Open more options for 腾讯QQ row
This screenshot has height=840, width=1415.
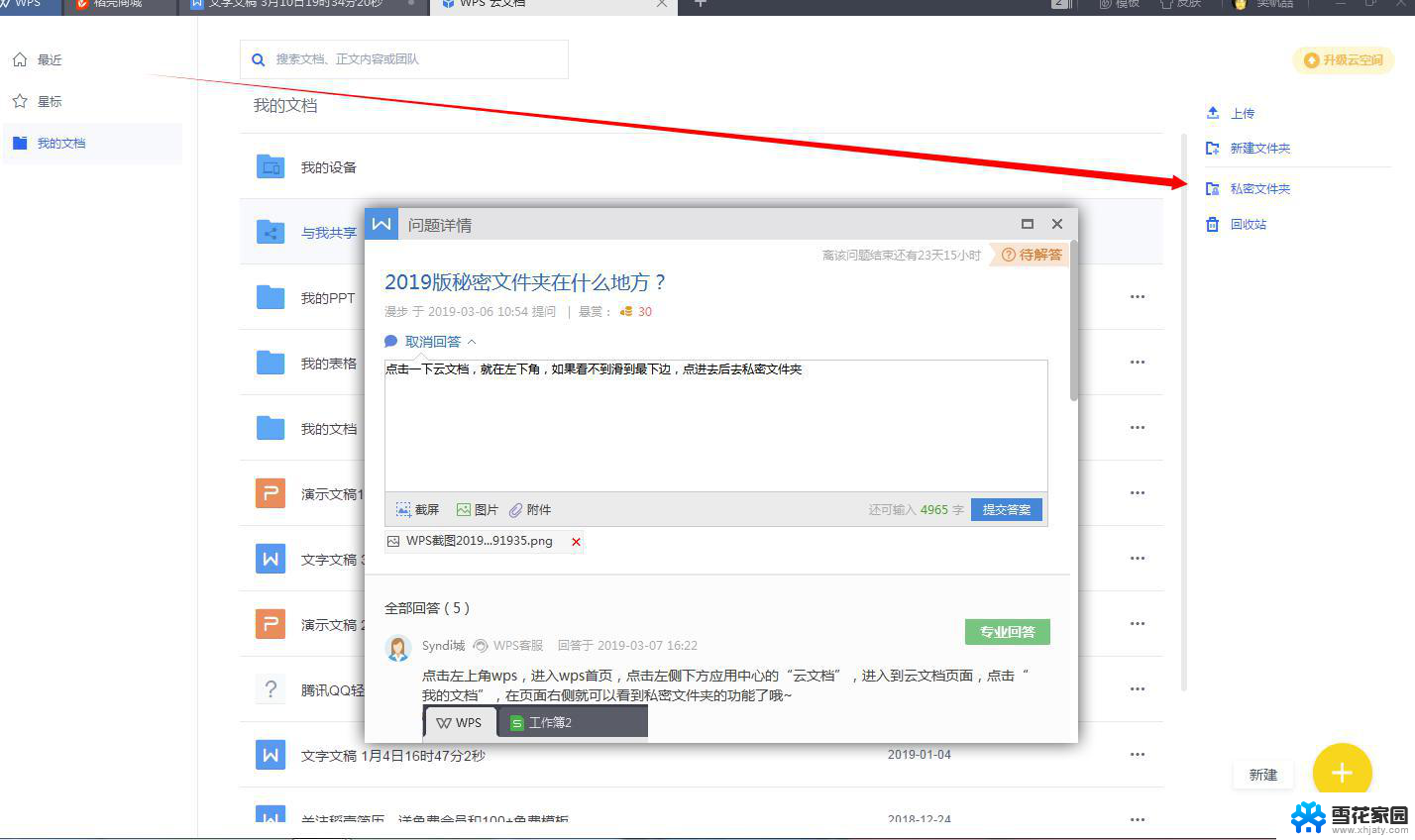(1138, 689)
